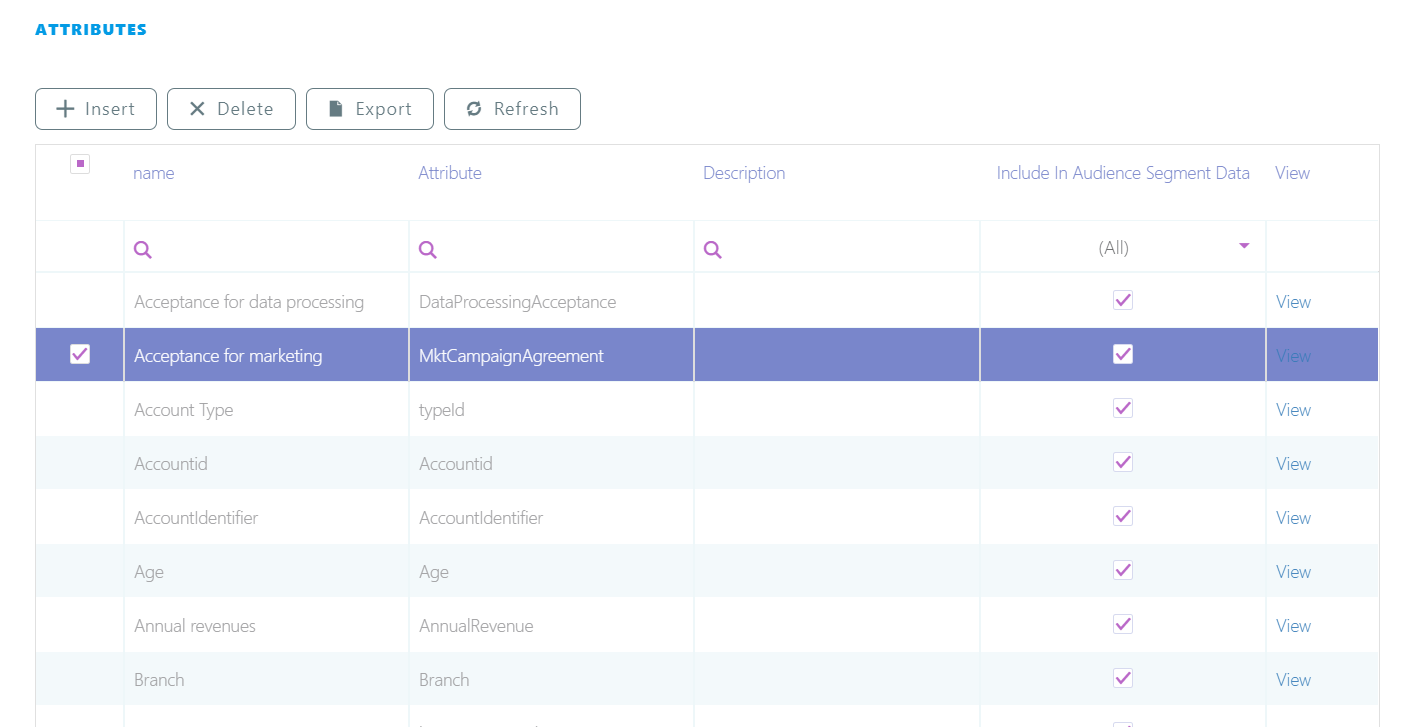Sort by the Attribute column header
Screen dimensions: 1409x727
point(450,173)
